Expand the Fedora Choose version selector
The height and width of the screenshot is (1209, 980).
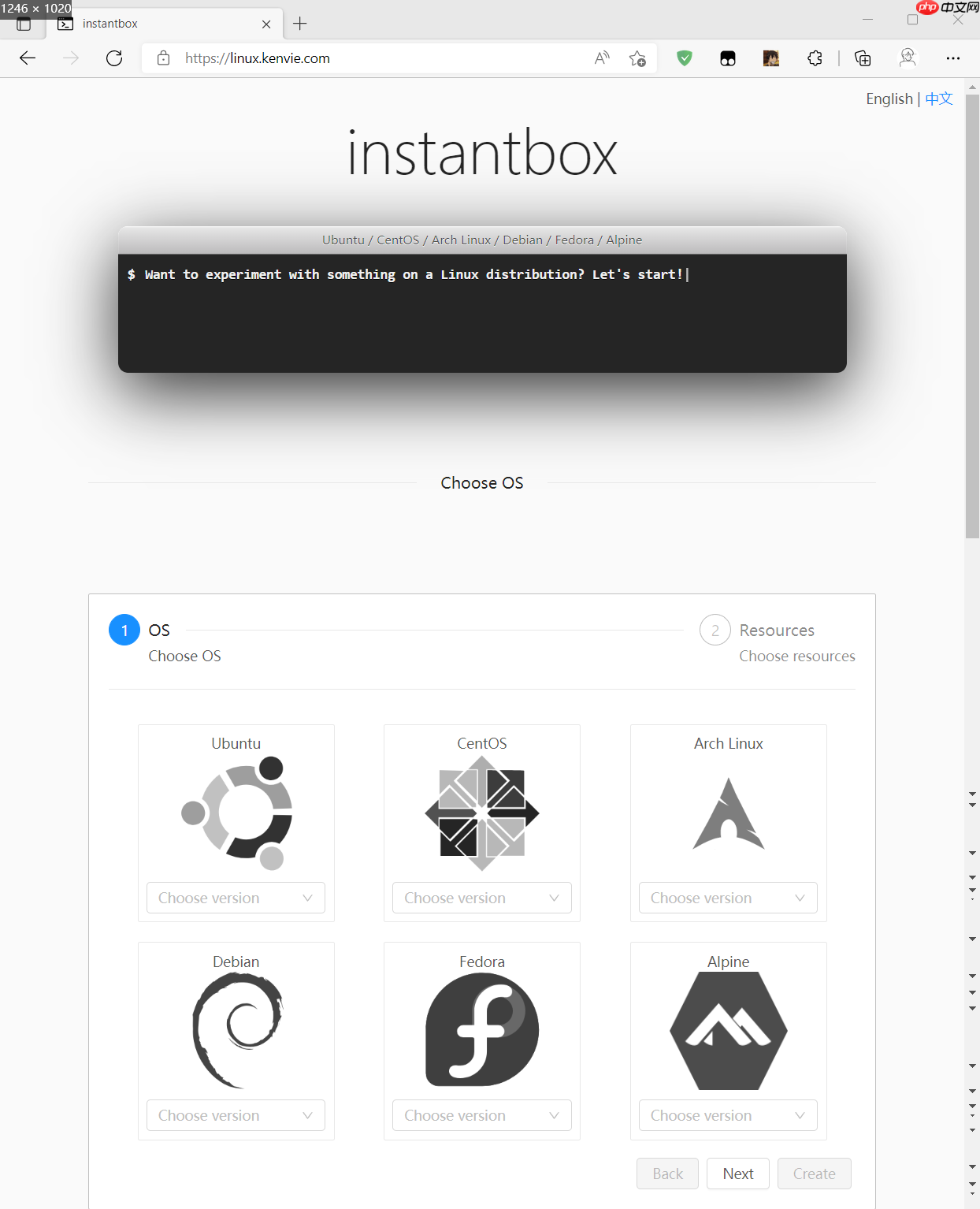coord(481,1115)
